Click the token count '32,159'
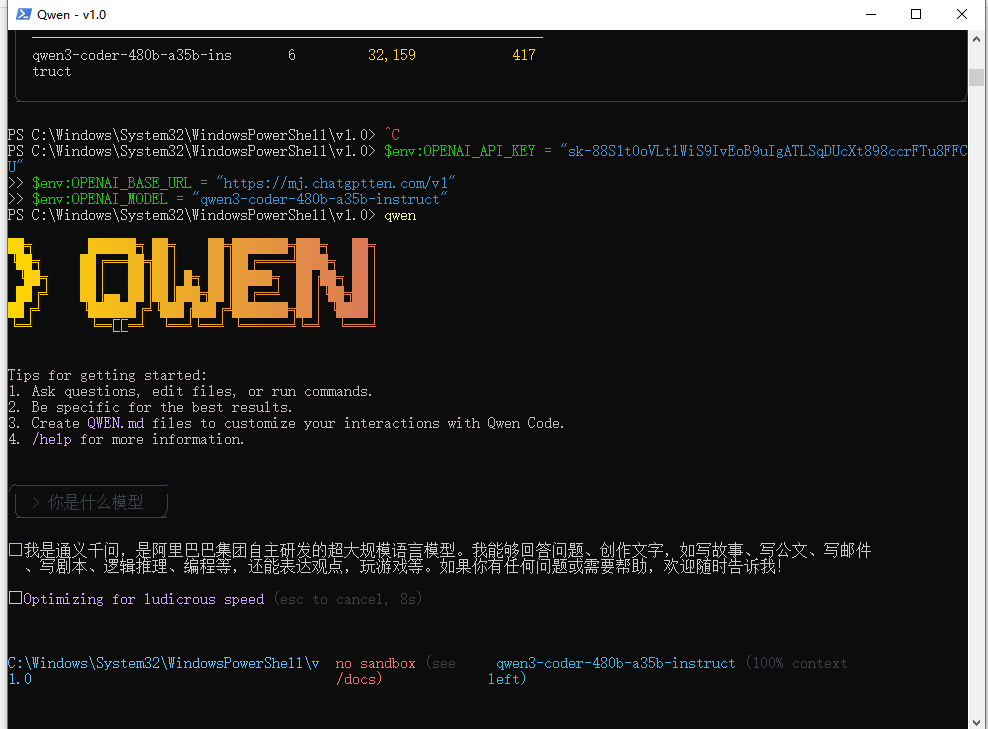Screen dimensions: 988x729 click(392, 55)
